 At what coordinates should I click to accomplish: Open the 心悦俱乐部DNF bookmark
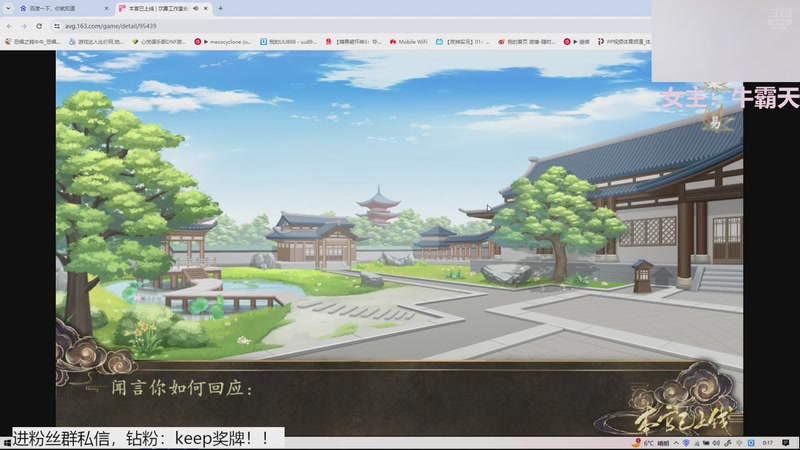coord(159,42)
